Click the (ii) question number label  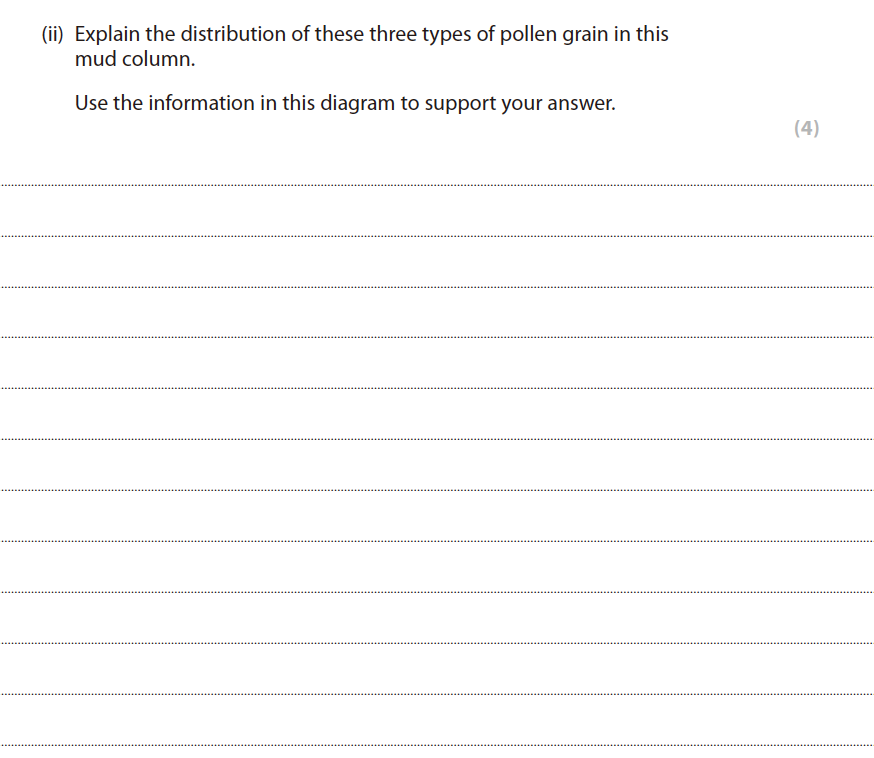[x=54, y=34]
